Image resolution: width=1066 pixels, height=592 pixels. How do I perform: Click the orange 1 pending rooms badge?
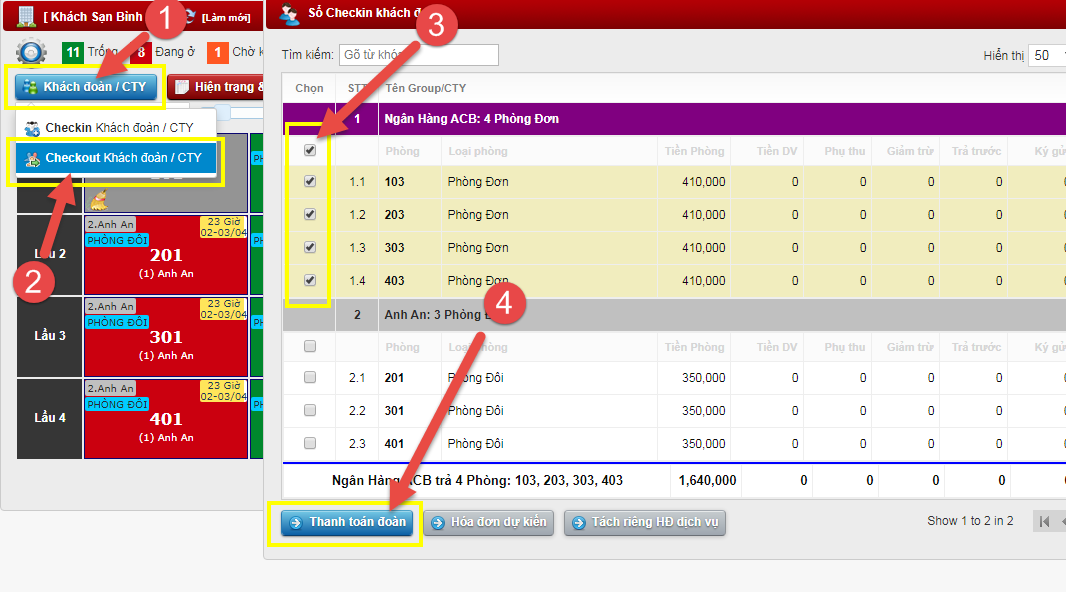217,52
